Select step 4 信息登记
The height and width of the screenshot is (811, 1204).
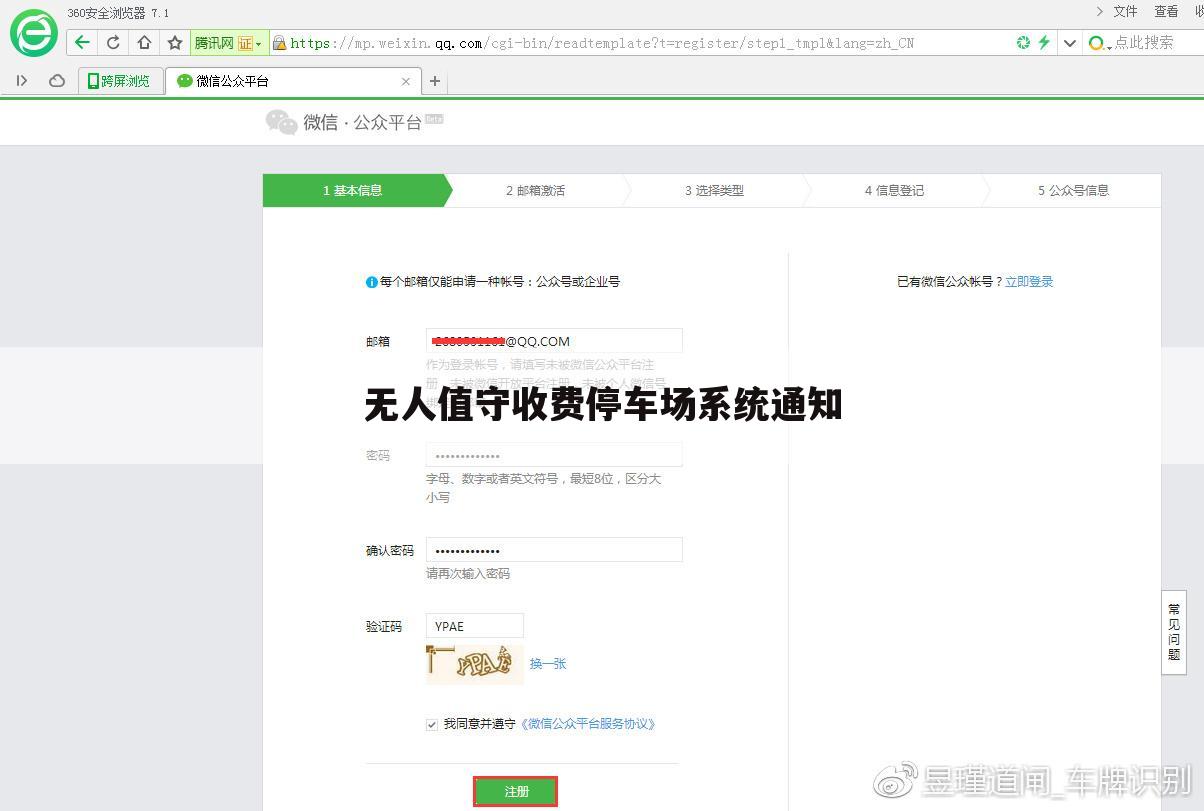(894, 190)
